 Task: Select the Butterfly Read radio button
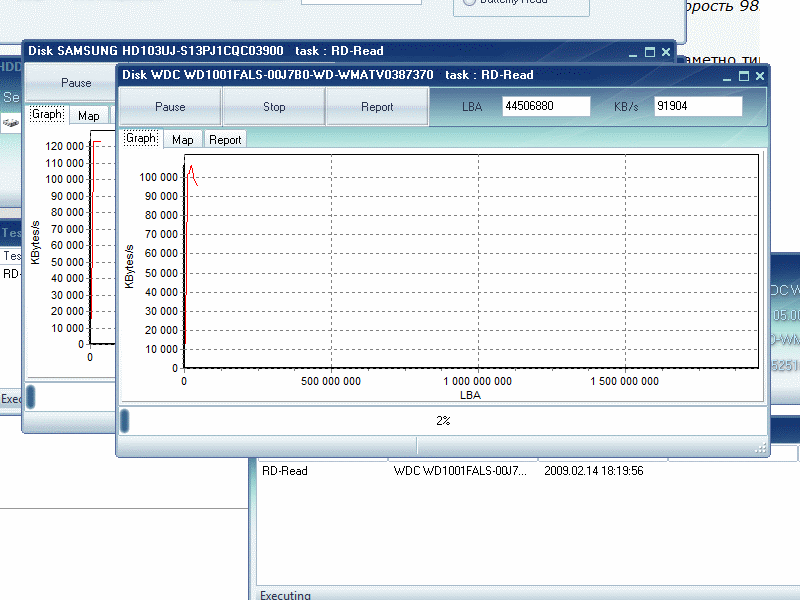click(470, 3)
